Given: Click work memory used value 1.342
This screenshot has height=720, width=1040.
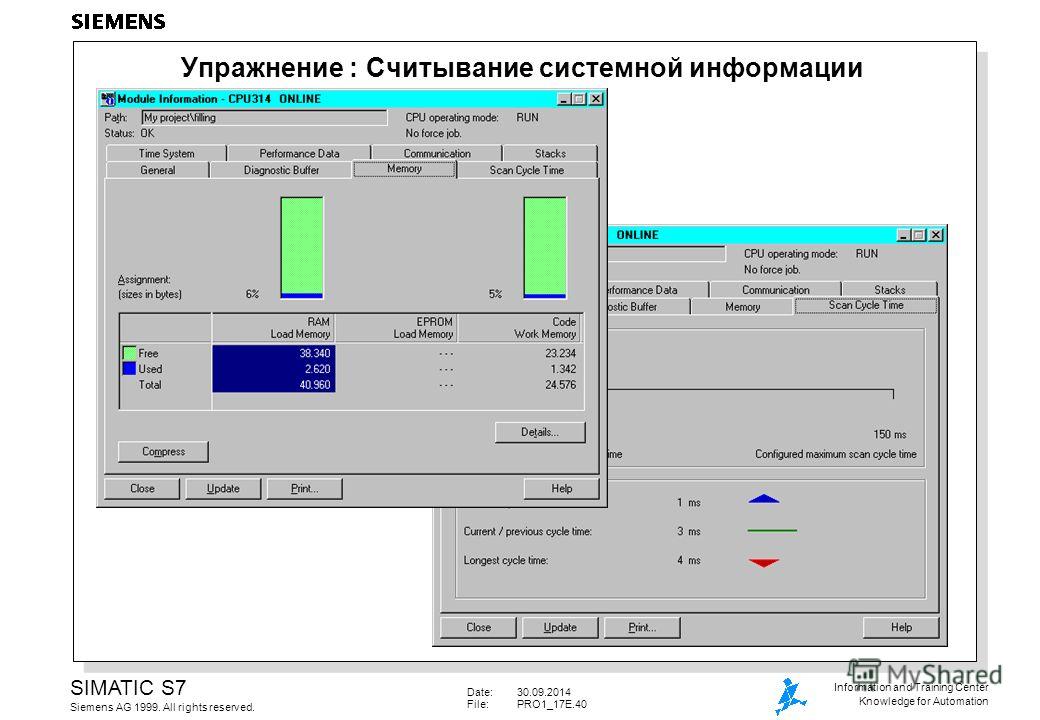Looking at the screenshot, I should tap(563, 369).
